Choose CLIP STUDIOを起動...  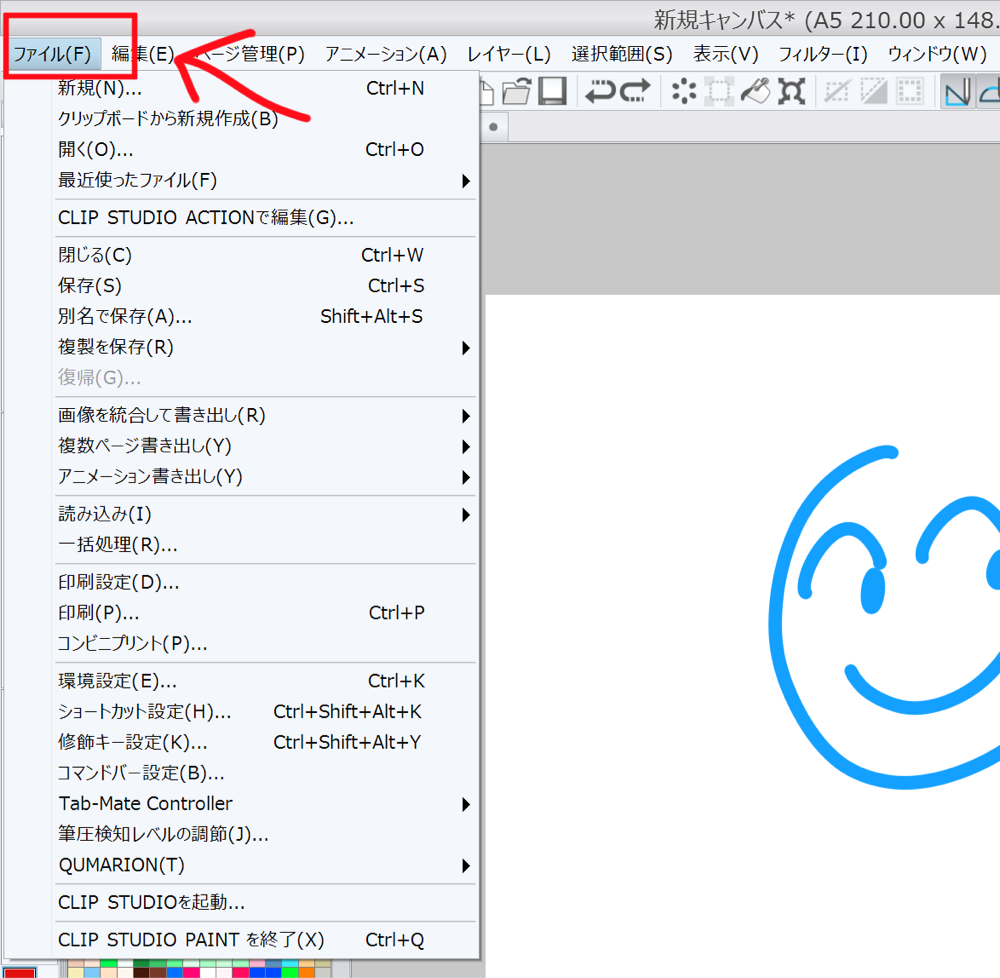pyautogui.click(x=266, y=903)
